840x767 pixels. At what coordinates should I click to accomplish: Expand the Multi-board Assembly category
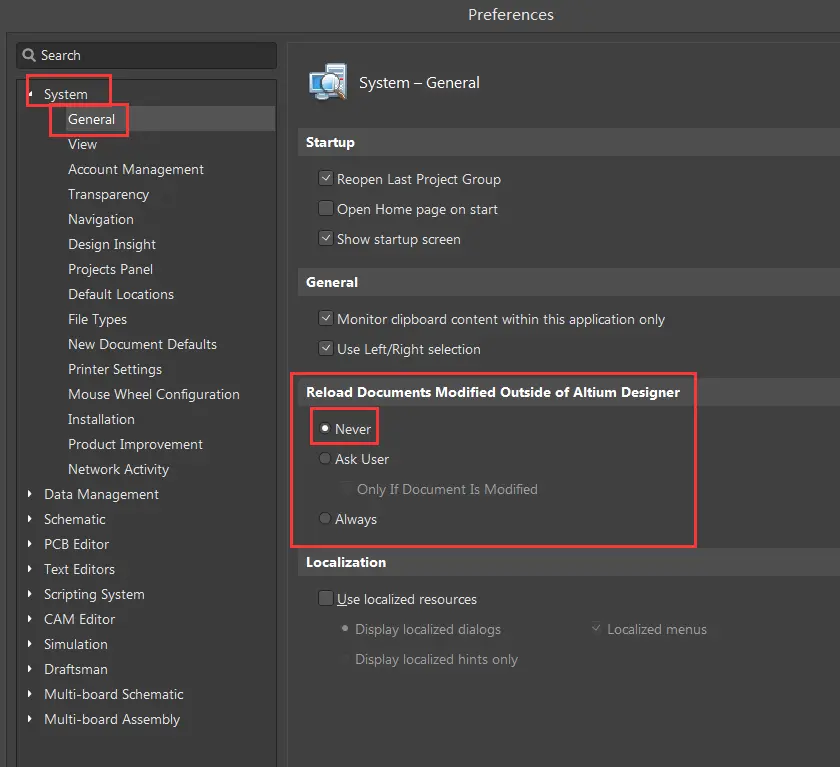pos(30,719)
